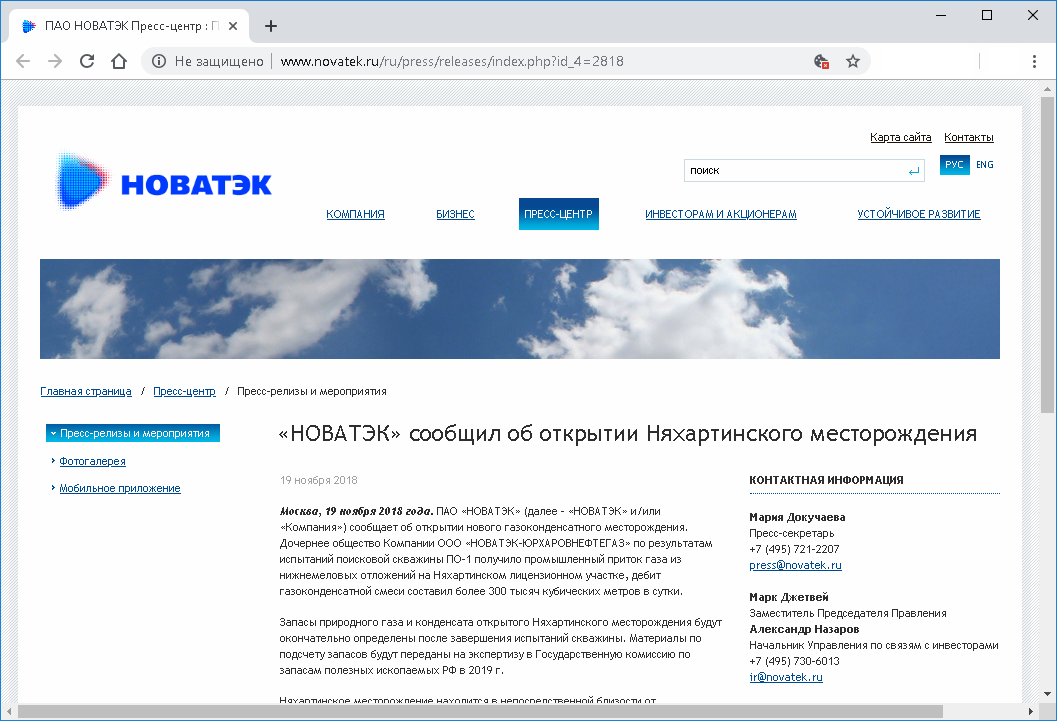
Task: Open the КОМПАНИЯ menu
Action: (x=355, y=214)
